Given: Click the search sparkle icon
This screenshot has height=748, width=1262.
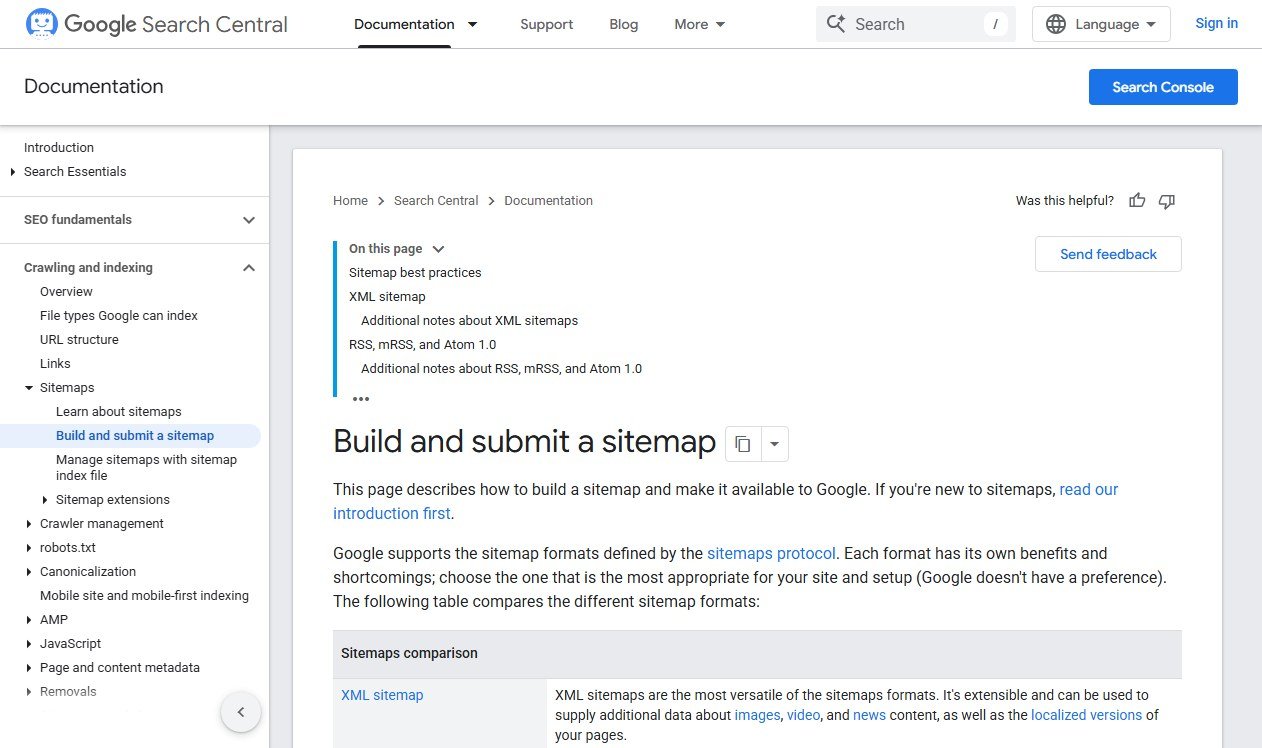Looking at the screenshot, I should click(x=836, y=24).
